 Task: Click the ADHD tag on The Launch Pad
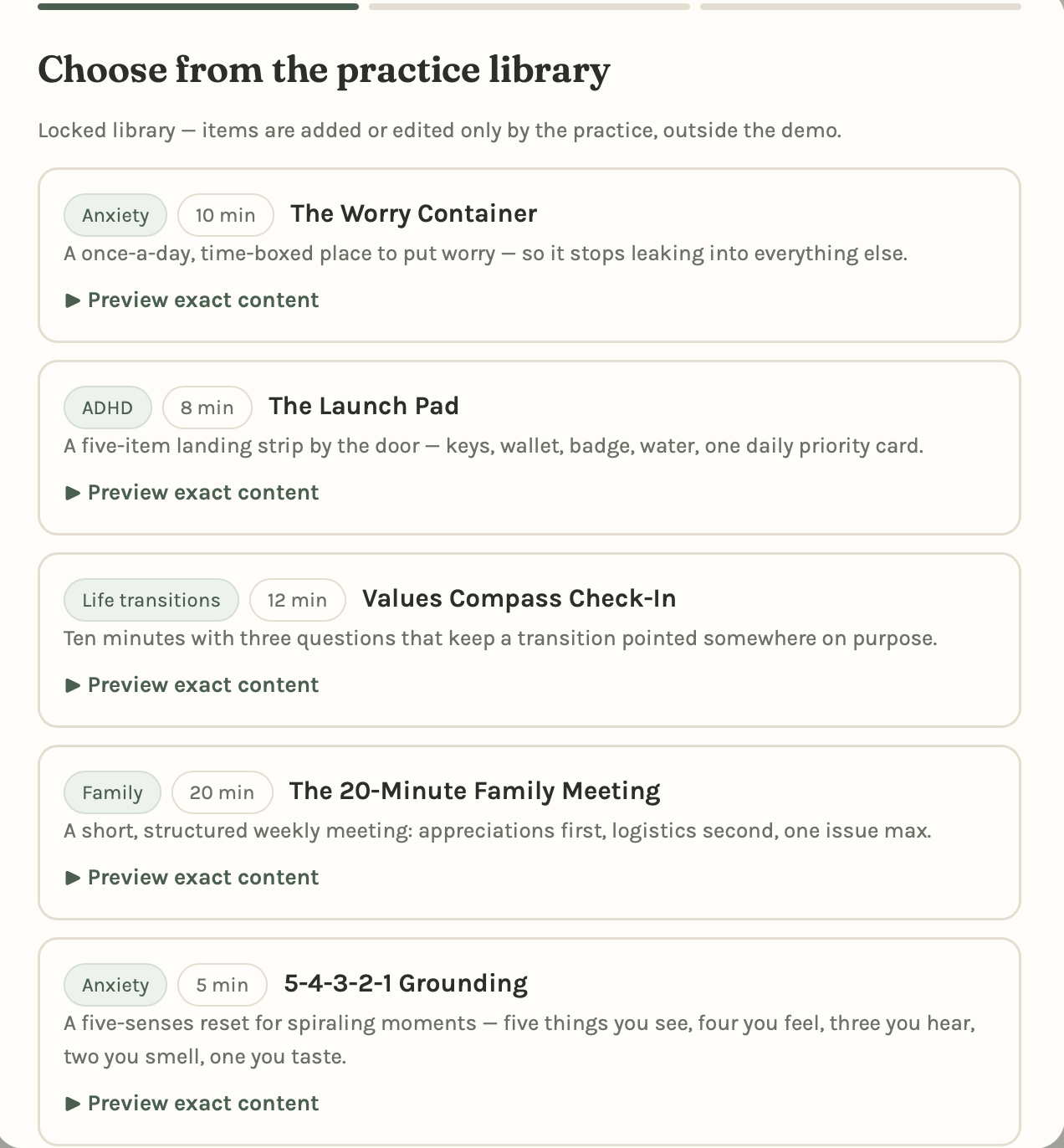(108, 407)
